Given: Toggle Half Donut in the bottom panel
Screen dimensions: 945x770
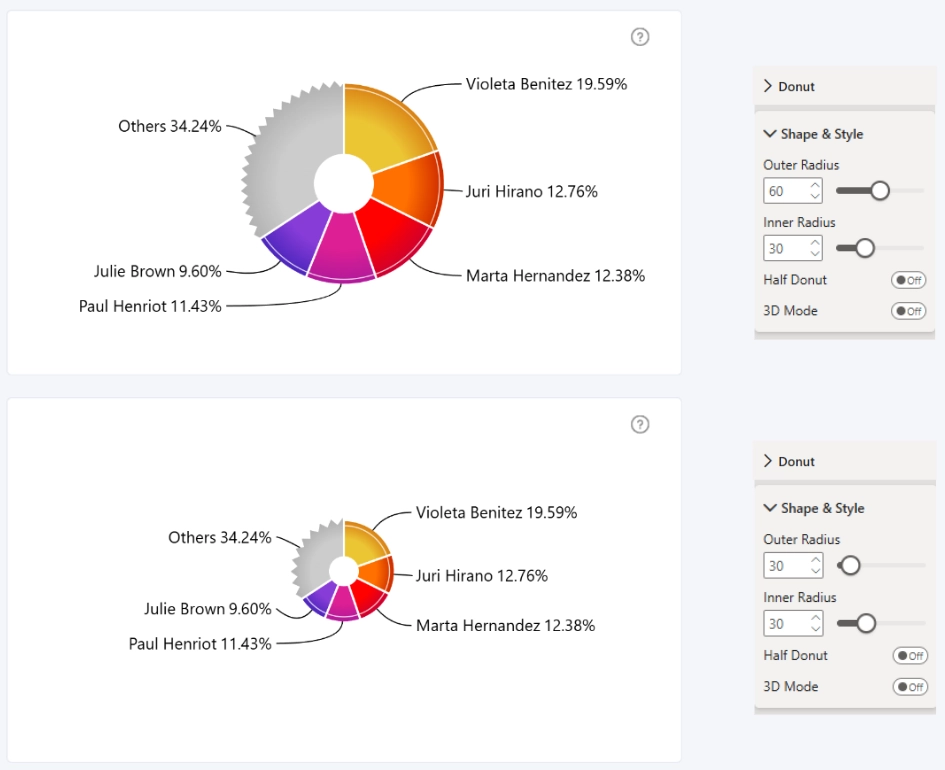Looking at the screenshot, I should click(910, 655).
